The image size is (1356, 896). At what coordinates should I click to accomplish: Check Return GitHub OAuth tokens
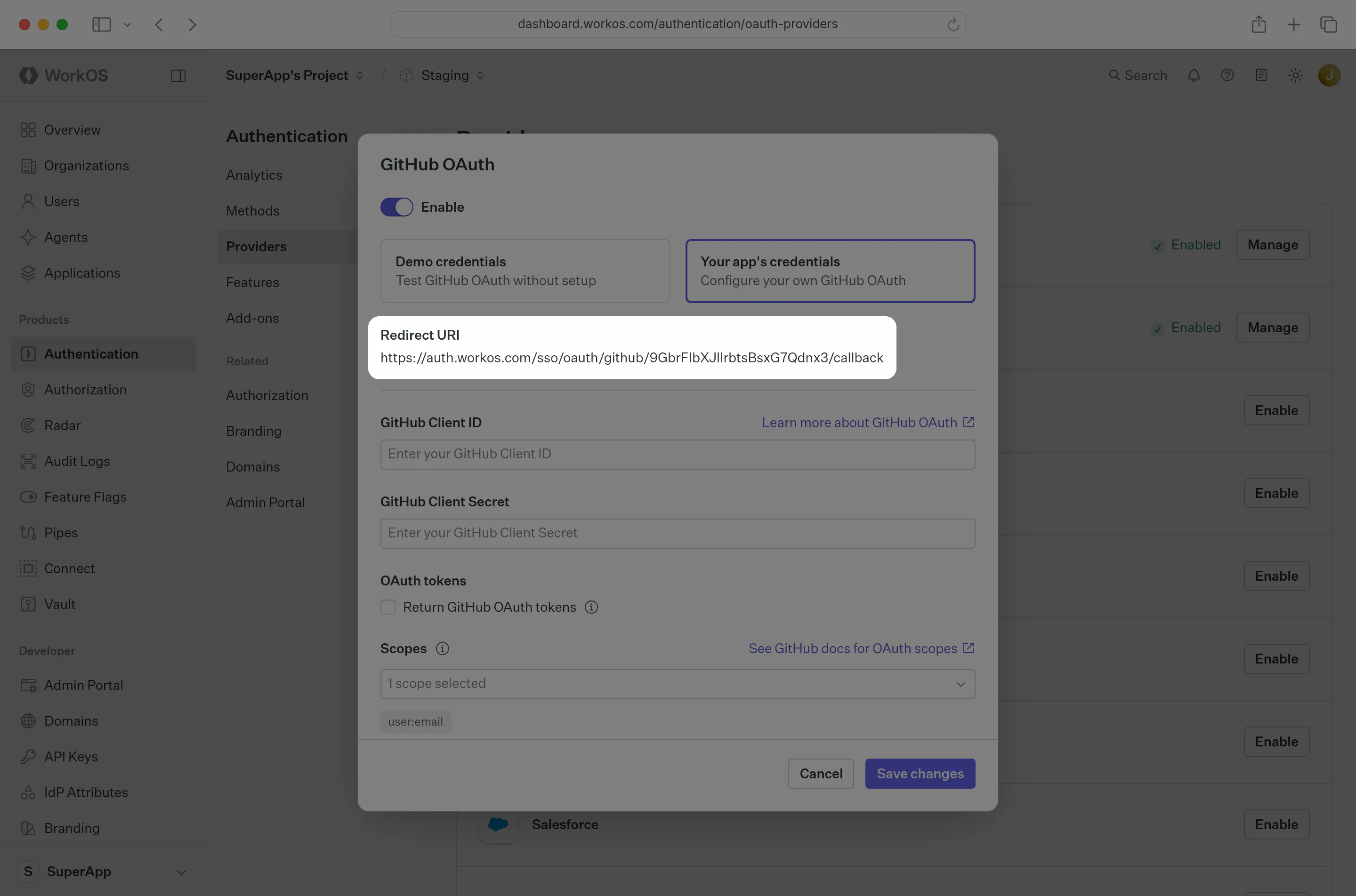[388, 607]
